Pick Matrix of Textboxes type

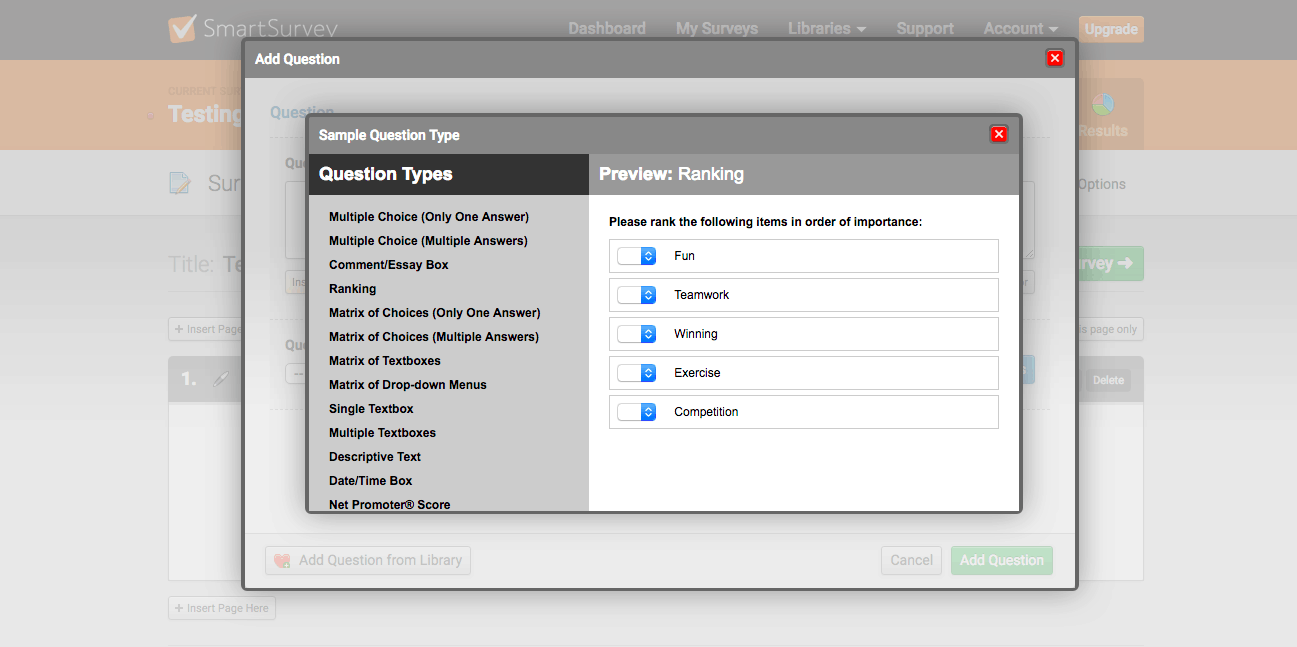[x=385, y=361]
